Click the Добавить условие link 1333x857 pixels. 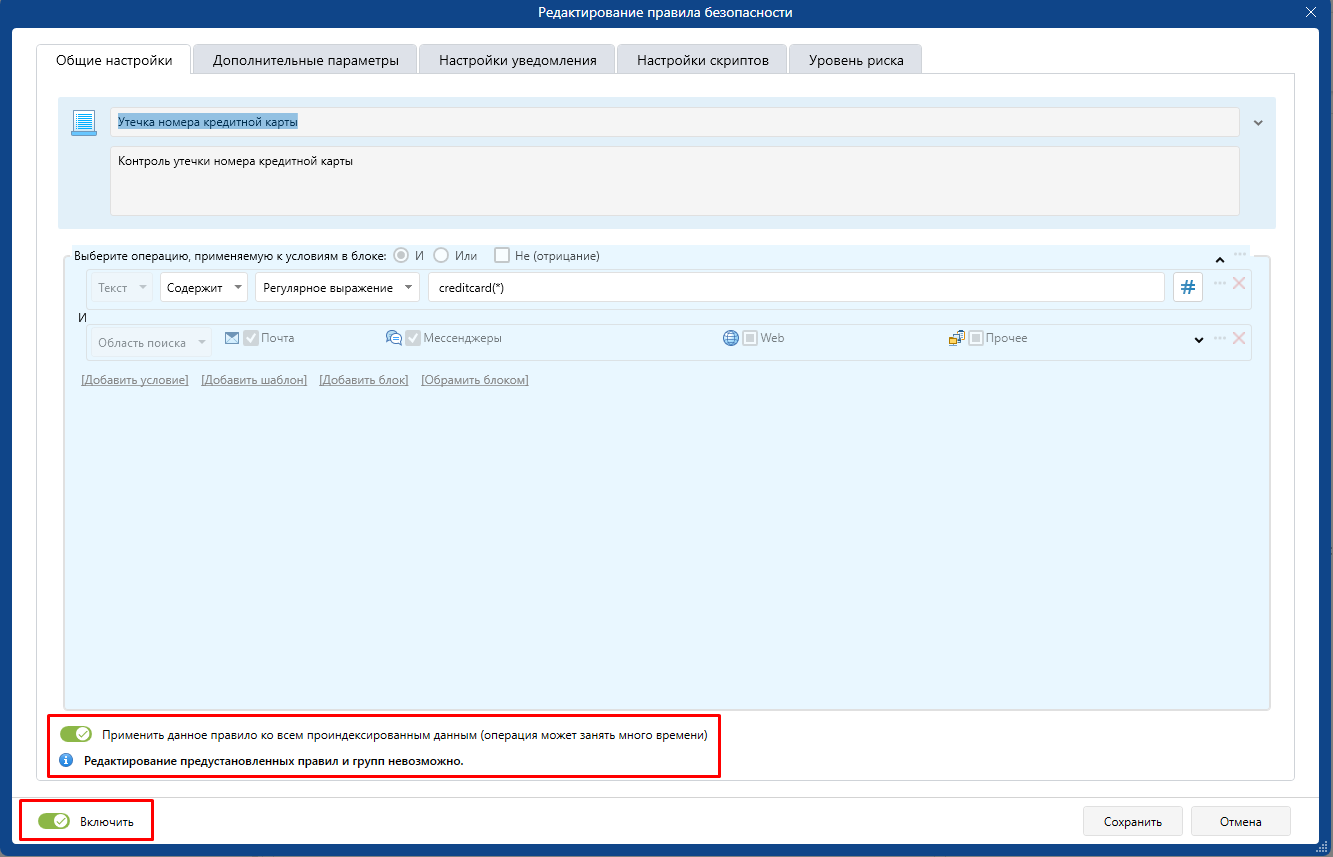coord(135,380)
